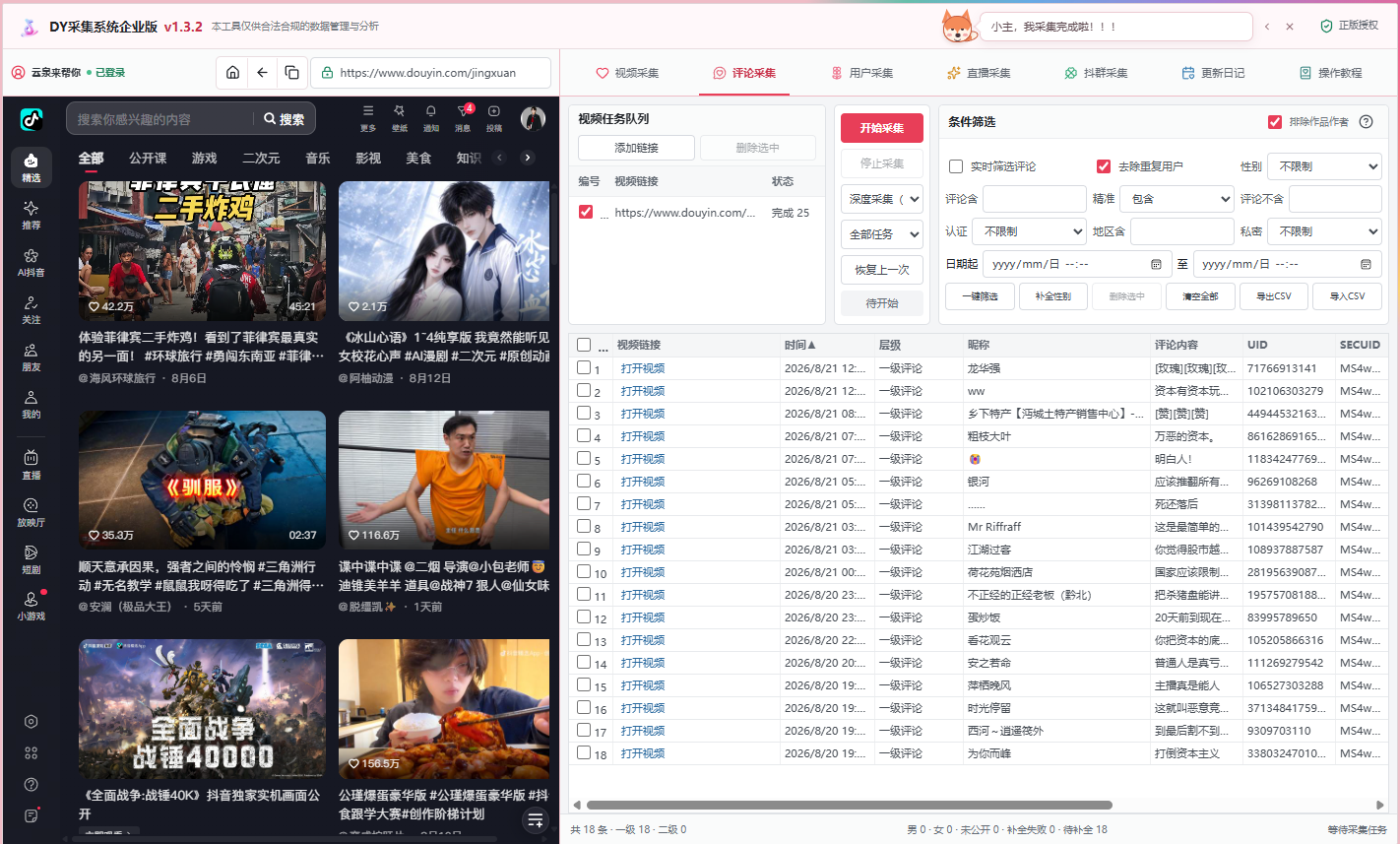Go back with the browser arrow icon
Image resolution: width=1400 pixels, height=844 pixels.
(262, 72)
